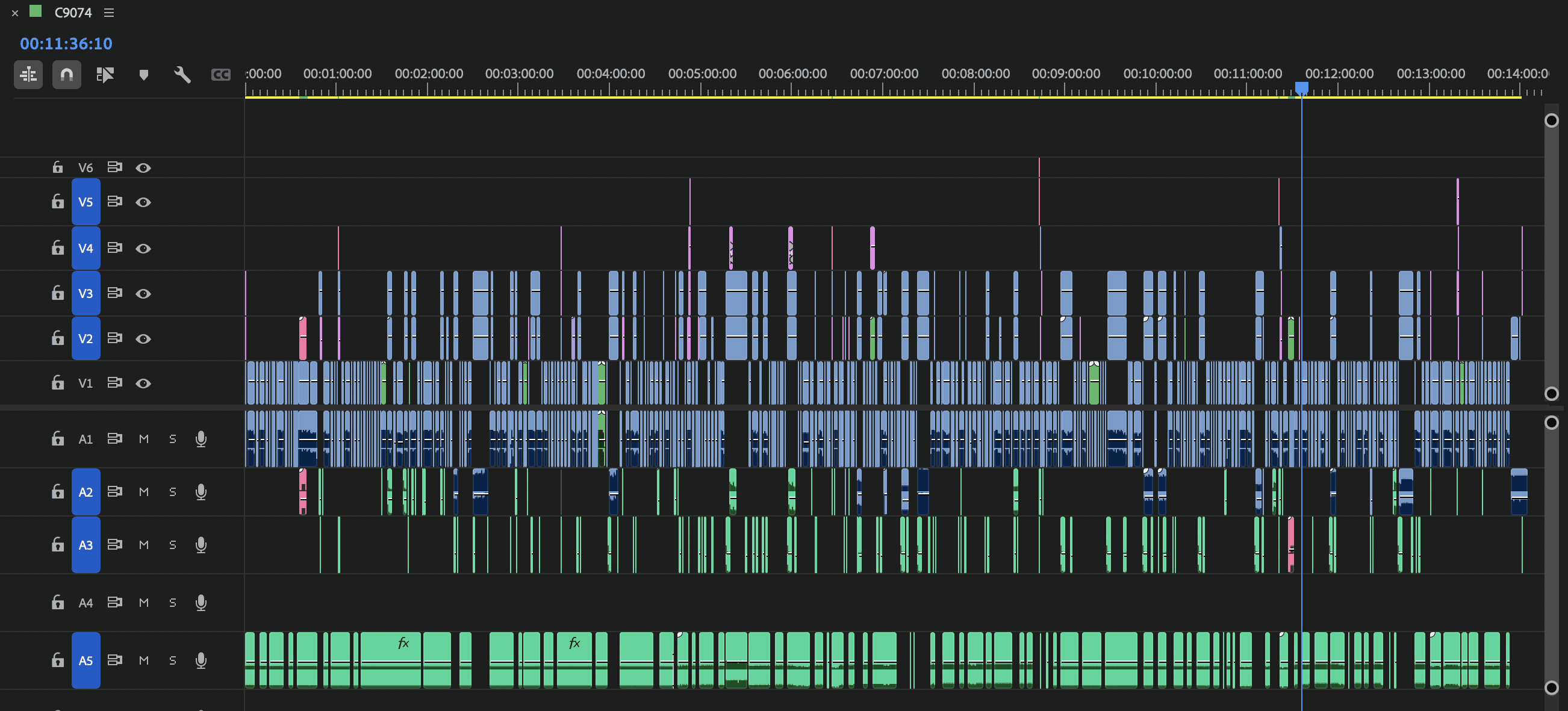Toggle sync lock for A5
Viewport: 1568px width, 711px height.
click(x=114, y=660)
